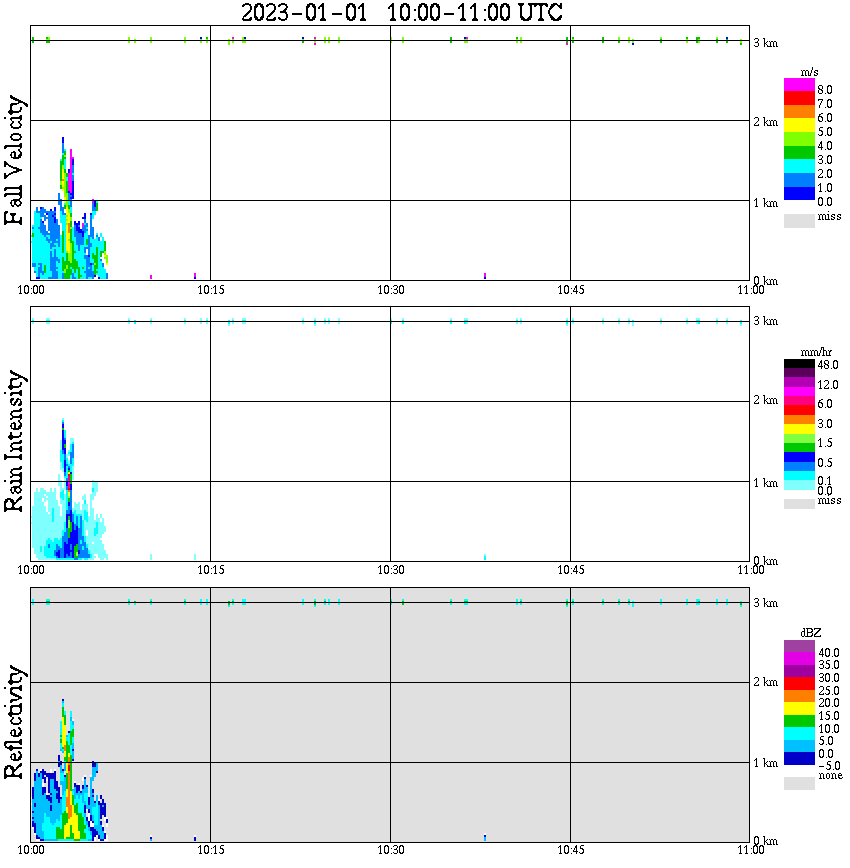Click the '2 km' label beside the Fall Velocity plot
Viewport: 850px width, 868px height.
coord(765,122)
